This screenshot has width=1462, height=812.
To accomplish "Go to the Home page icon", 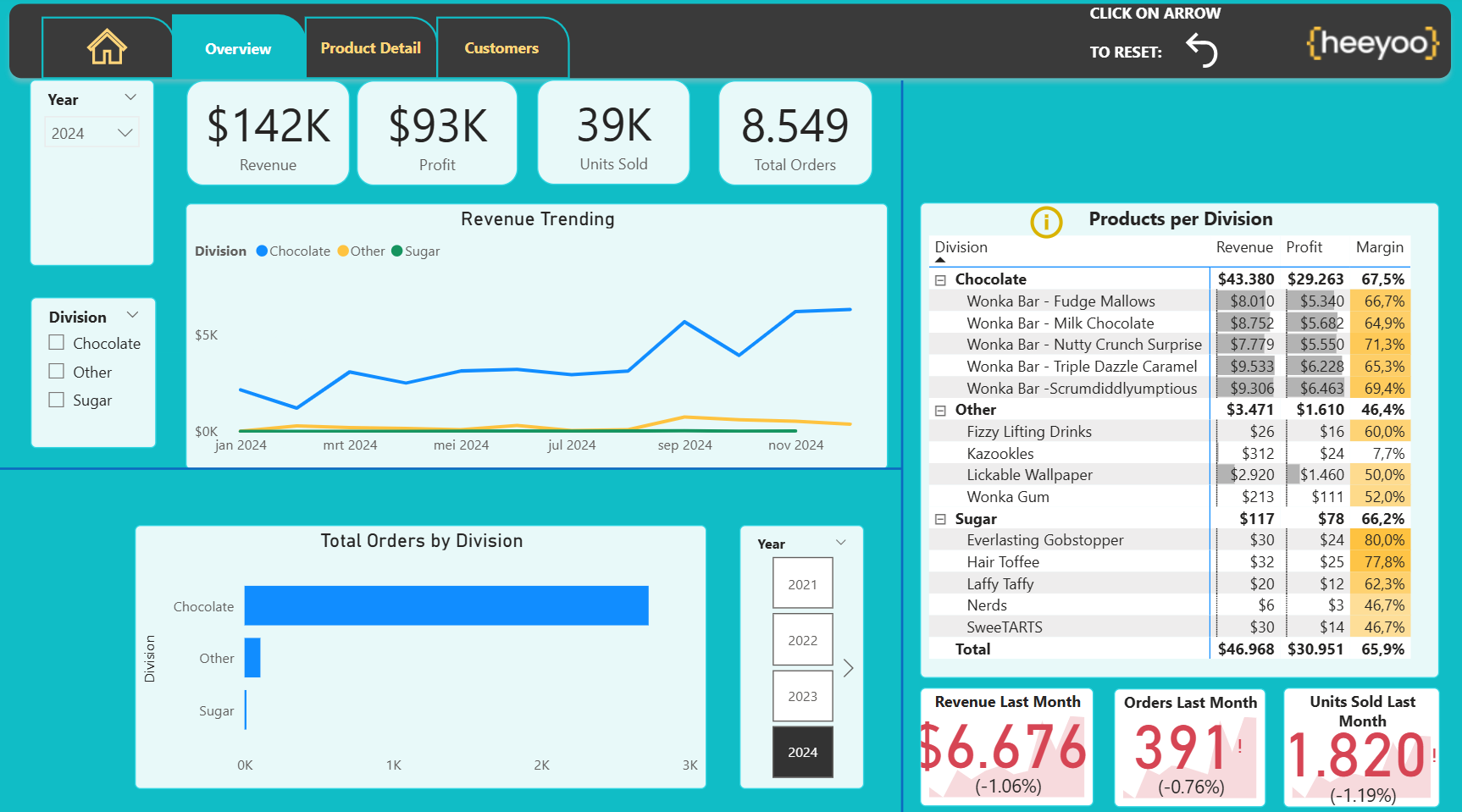I will 107,47.
